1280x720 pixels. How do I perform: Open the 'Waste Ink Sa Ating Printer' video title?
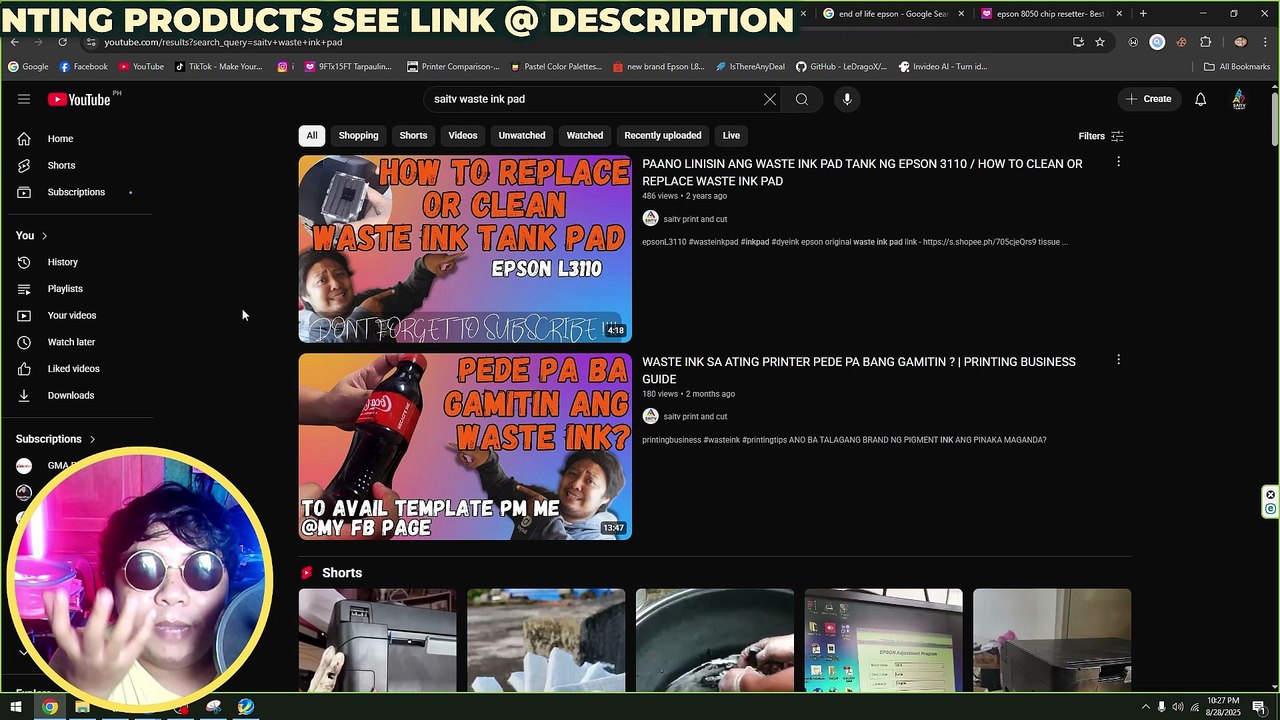click(859, 370)
